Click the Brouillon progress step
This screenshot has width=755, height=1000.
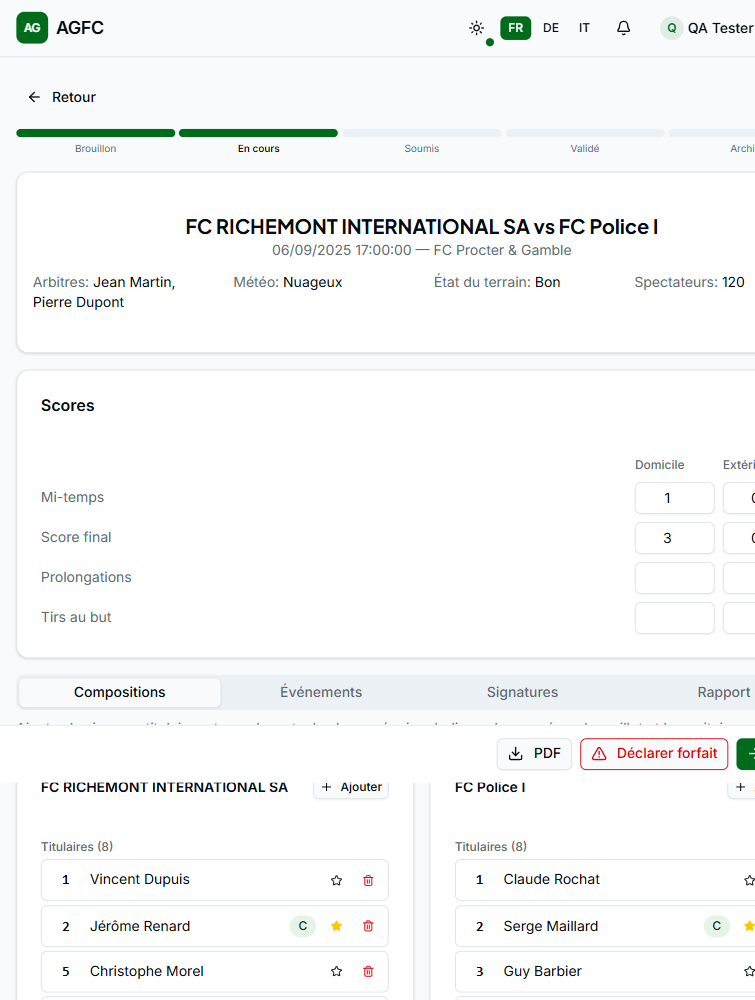(96, 142)
